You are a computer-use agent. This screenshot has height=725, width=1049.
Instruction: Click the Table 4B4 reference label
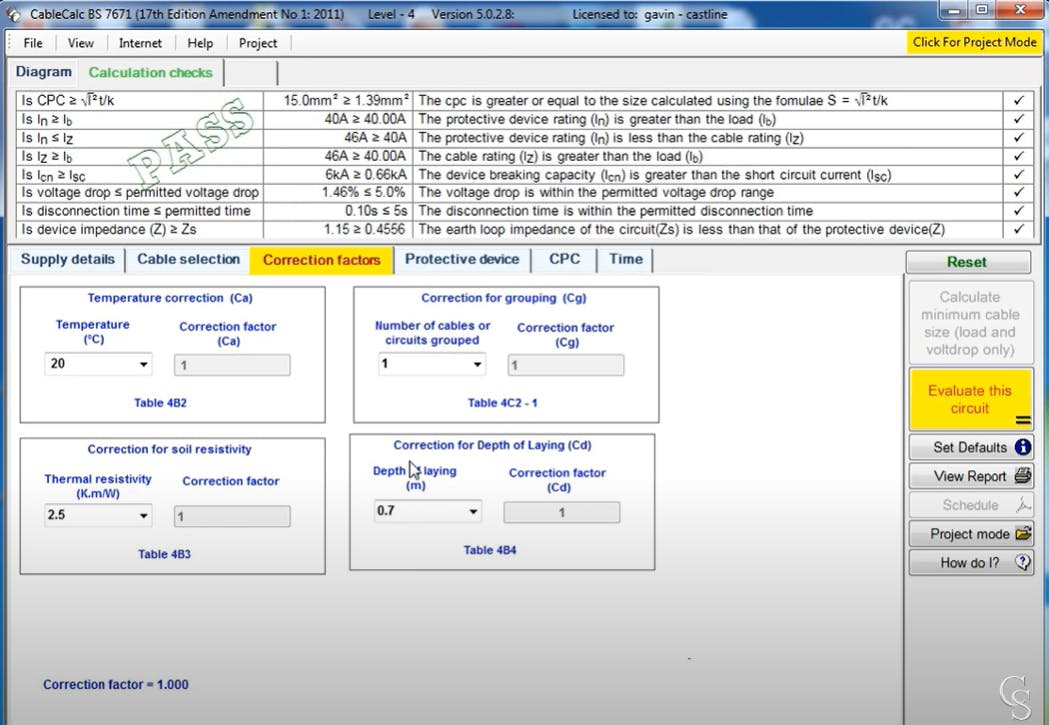click(490, 550)
